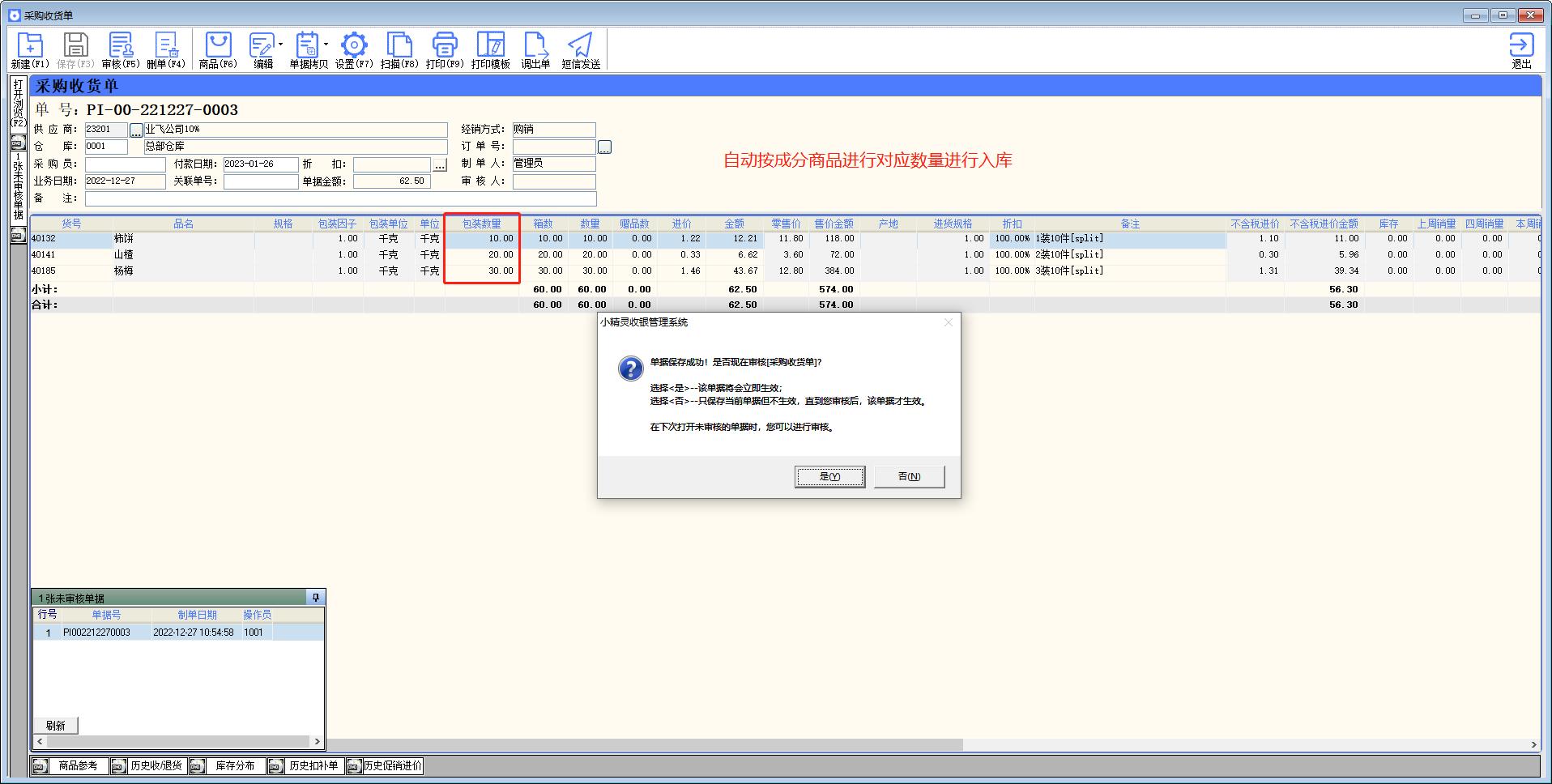
Task: Click 否(N) in the confirmation dialog
Action: click(909, 476)
